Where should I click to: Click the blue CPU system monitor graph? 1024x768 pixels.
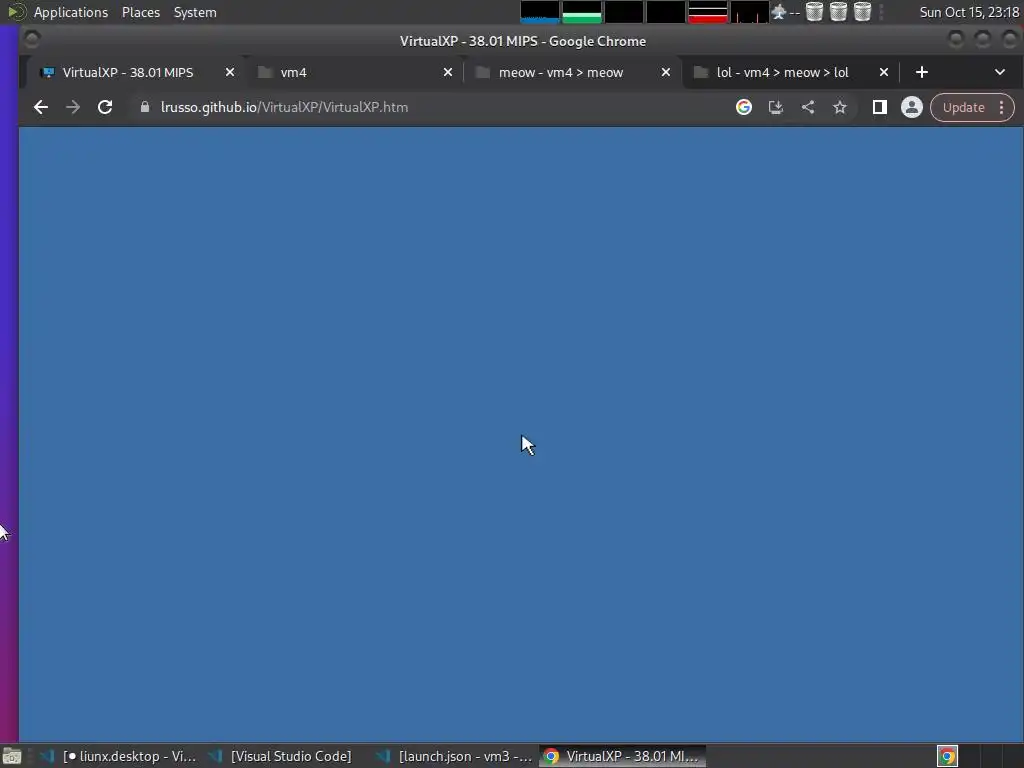tap(539, 12)
